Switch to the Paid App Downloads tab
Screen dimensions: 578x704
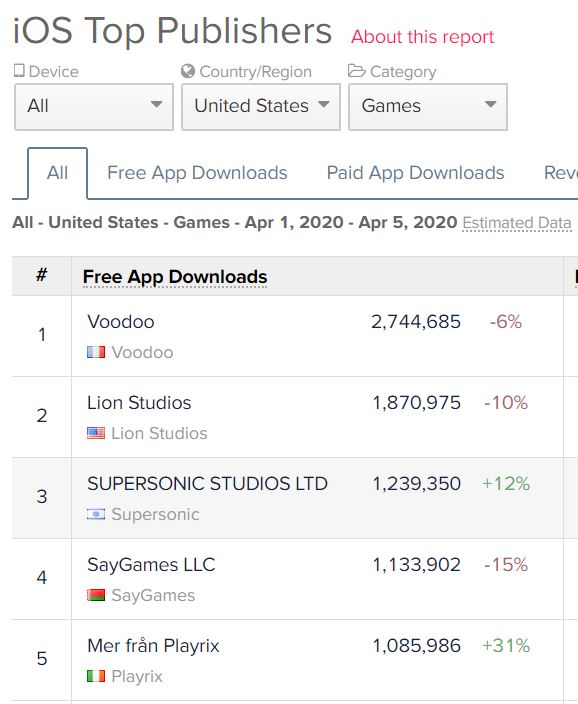click(x=415, y=173)
